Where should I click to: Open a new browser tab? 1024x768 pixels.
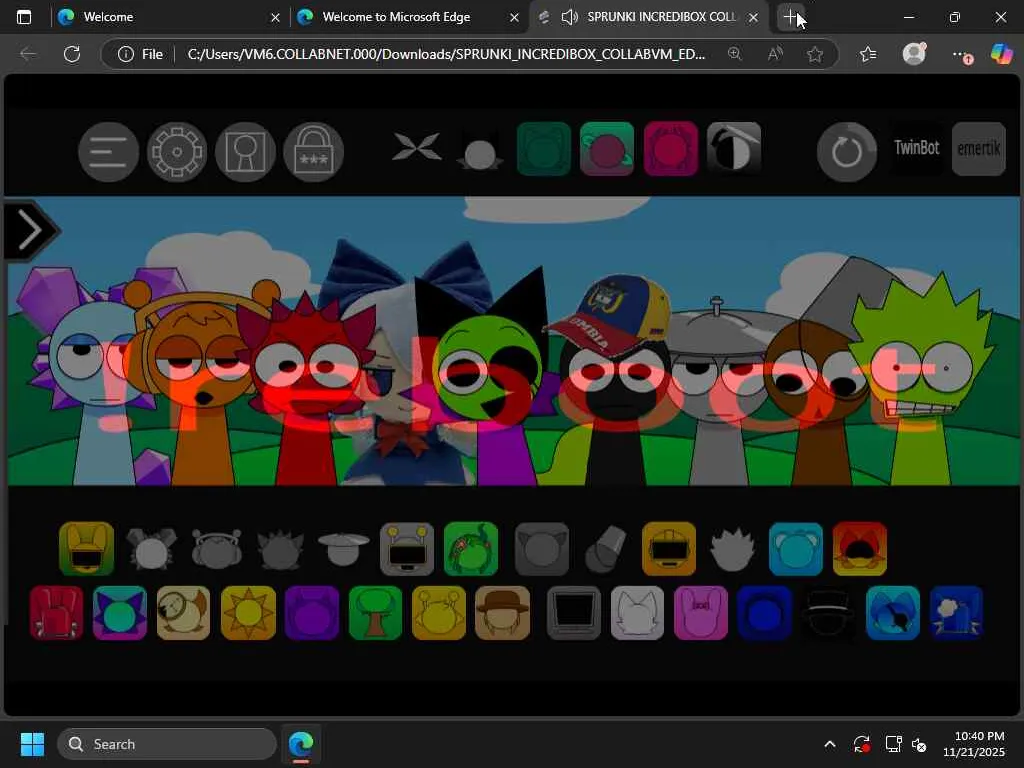pyautogui.click(x=791, y=17)
